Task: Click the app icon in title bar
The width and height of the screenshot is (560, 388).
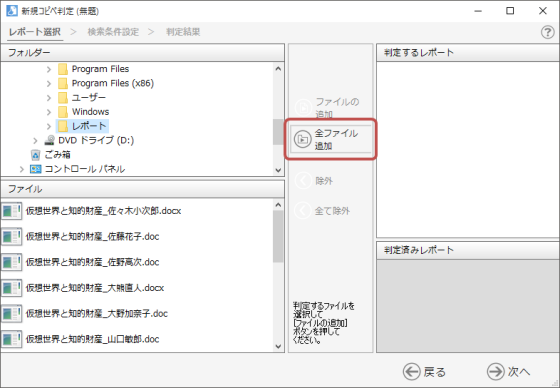Action: (11, 11)
